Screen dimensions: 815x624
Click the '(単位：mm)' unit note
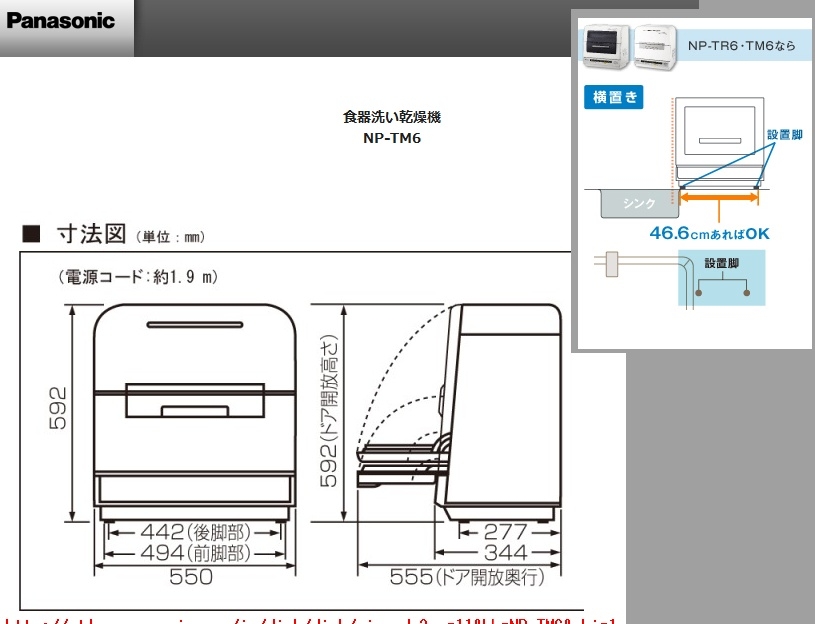(x=170, y=237)
